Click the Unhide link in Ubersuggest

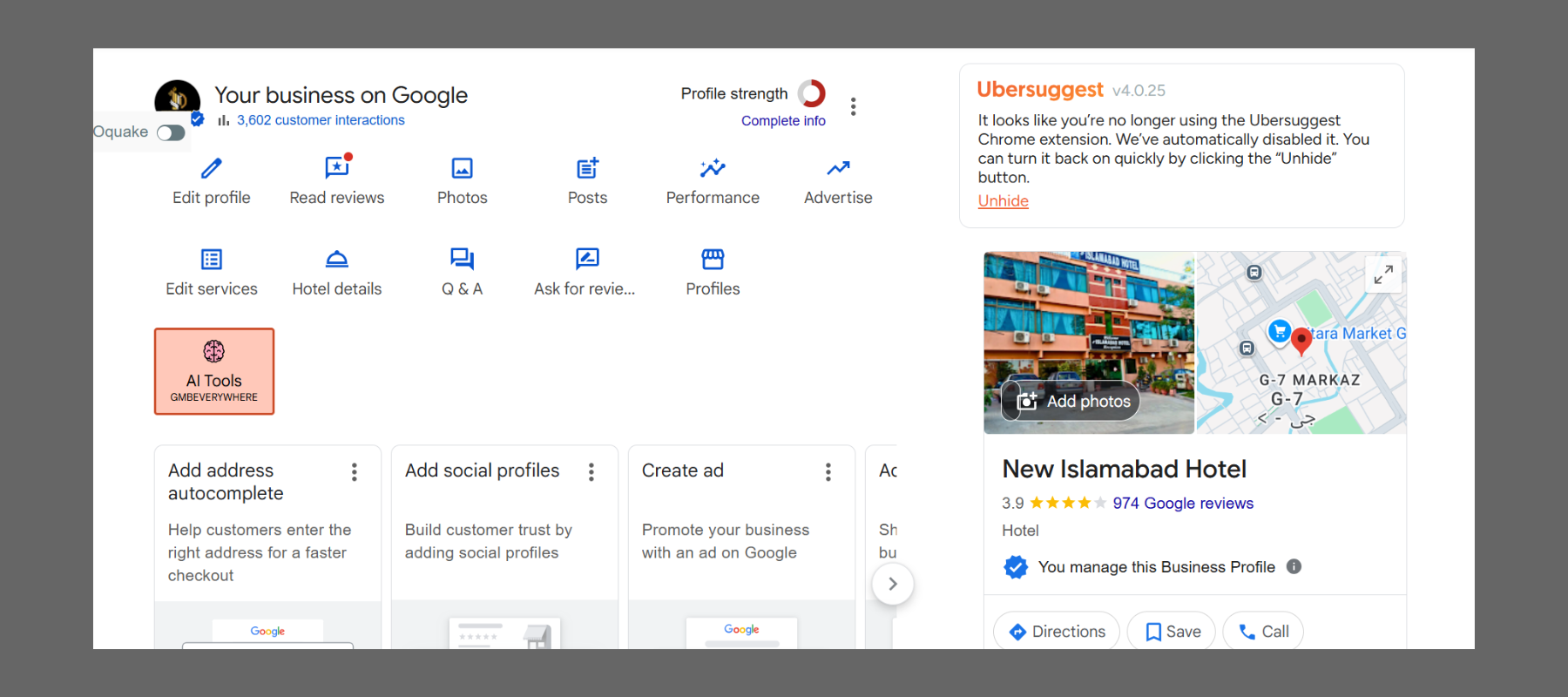pos(1003,201)
